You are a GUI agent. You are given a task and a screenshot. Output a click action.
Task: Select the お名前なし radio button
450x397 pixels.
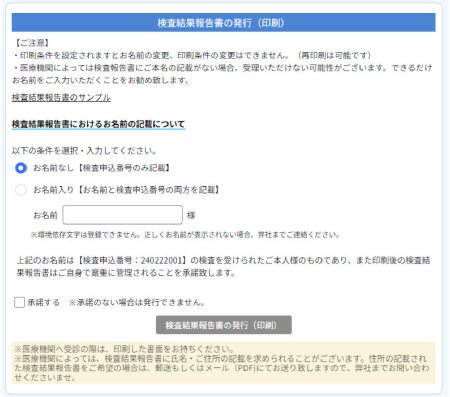(21, 168)
